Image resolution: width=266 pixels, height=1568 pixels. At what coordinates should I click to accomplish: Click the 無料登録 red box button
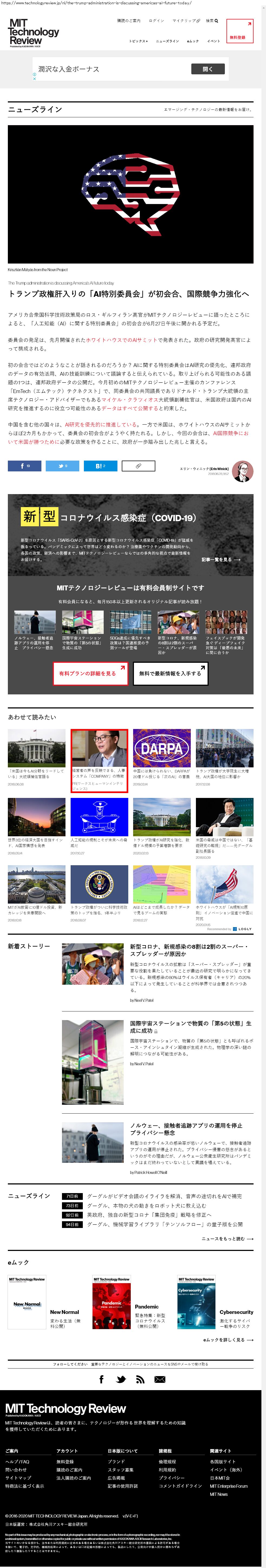point(239,32)
